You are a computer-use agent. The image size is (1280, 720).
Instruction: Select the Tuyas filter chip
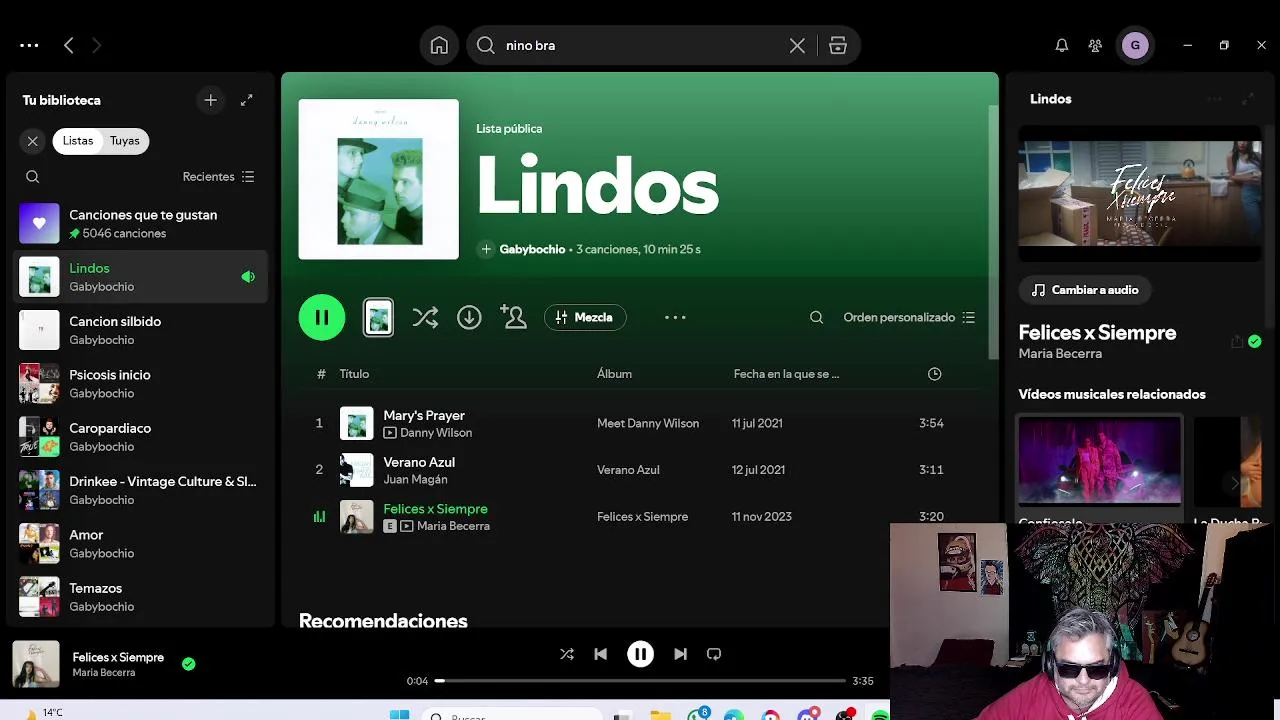[x=125, y=141]
